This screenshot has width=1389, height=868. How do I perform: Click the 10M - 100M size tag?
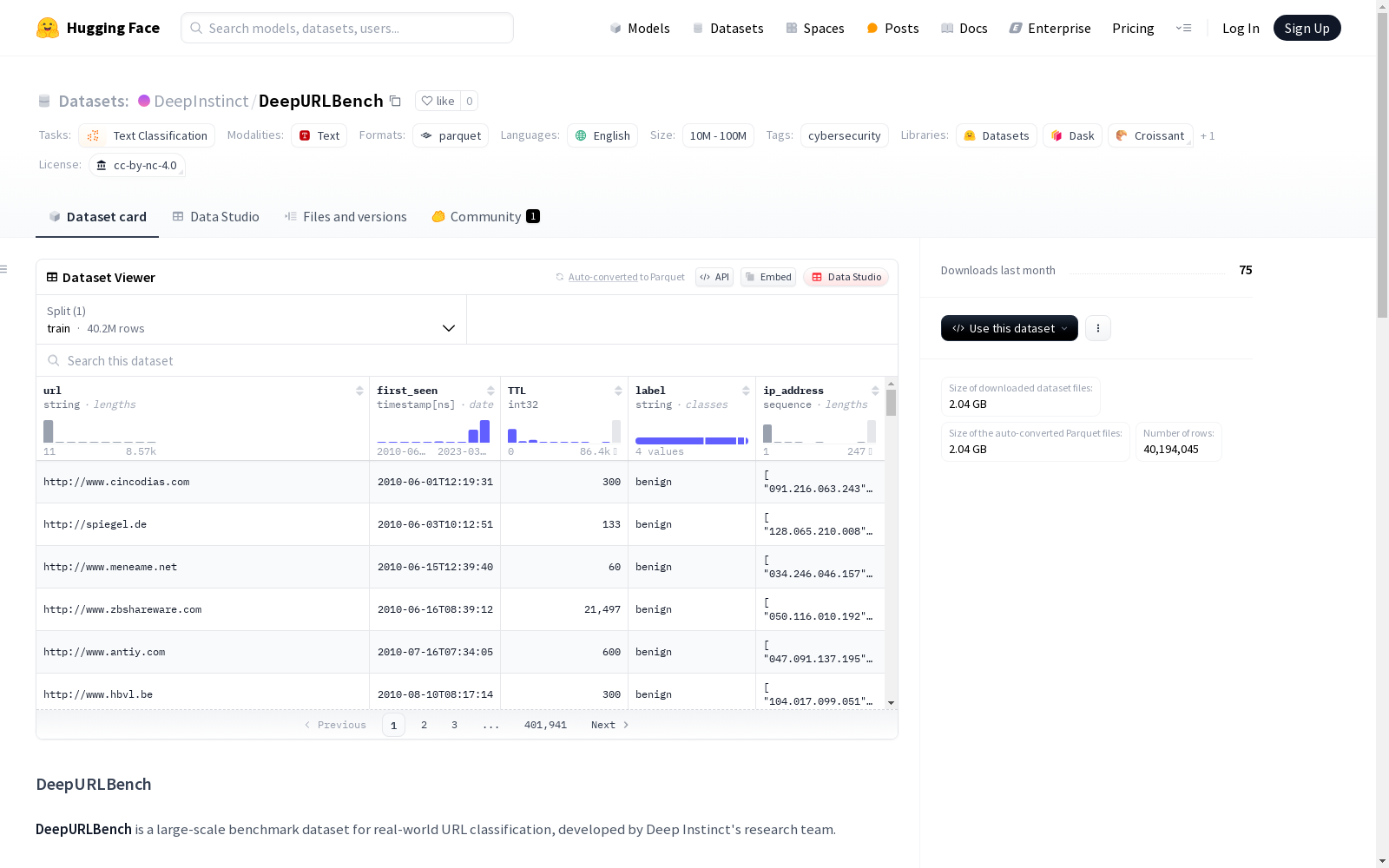pos(718,135)
